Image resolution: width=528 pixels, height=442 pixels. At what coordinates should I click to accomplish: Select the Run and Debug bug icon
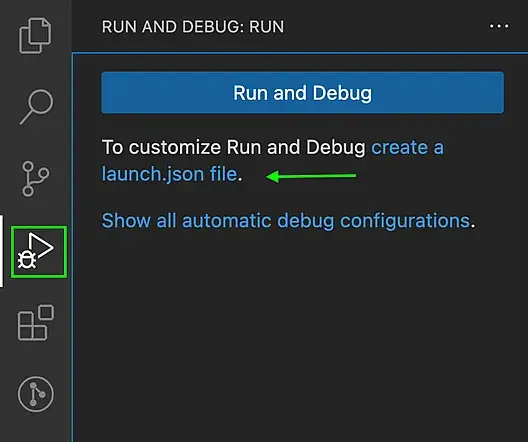(36, 250)
